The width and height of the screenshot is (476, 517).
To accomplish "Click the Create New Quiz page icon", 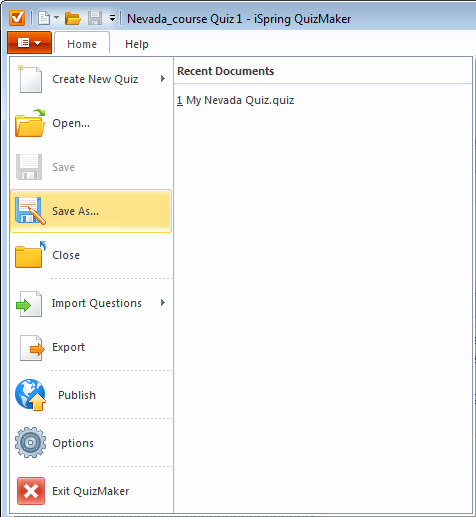I will coord(30,79).
